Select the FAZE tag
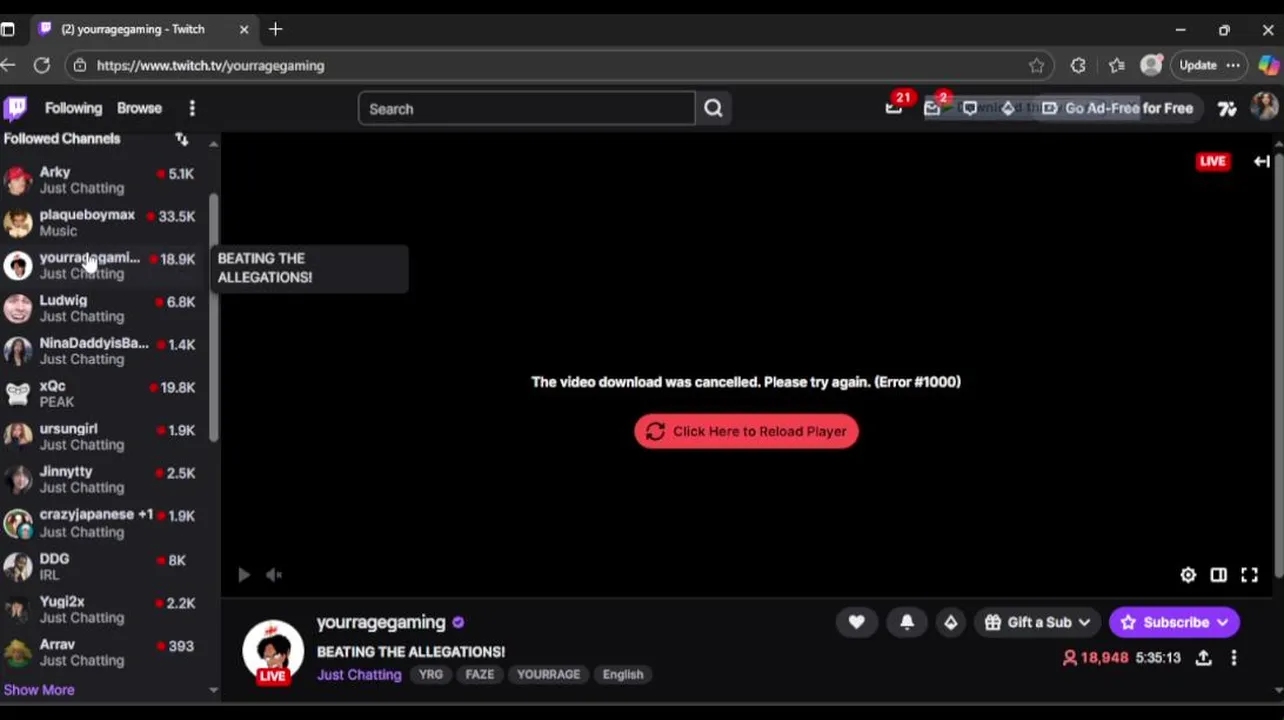 coord(480,674)
